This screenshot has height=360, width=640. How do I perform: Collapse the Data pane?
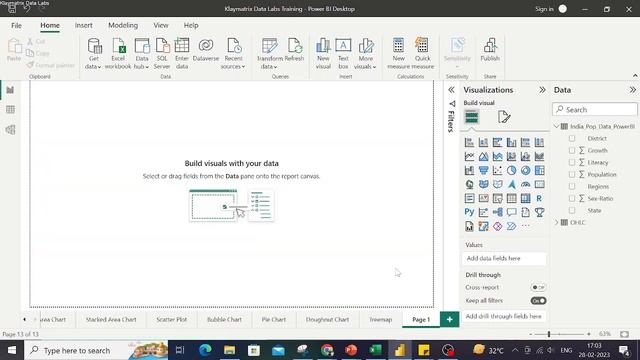[x=632, y=90]
